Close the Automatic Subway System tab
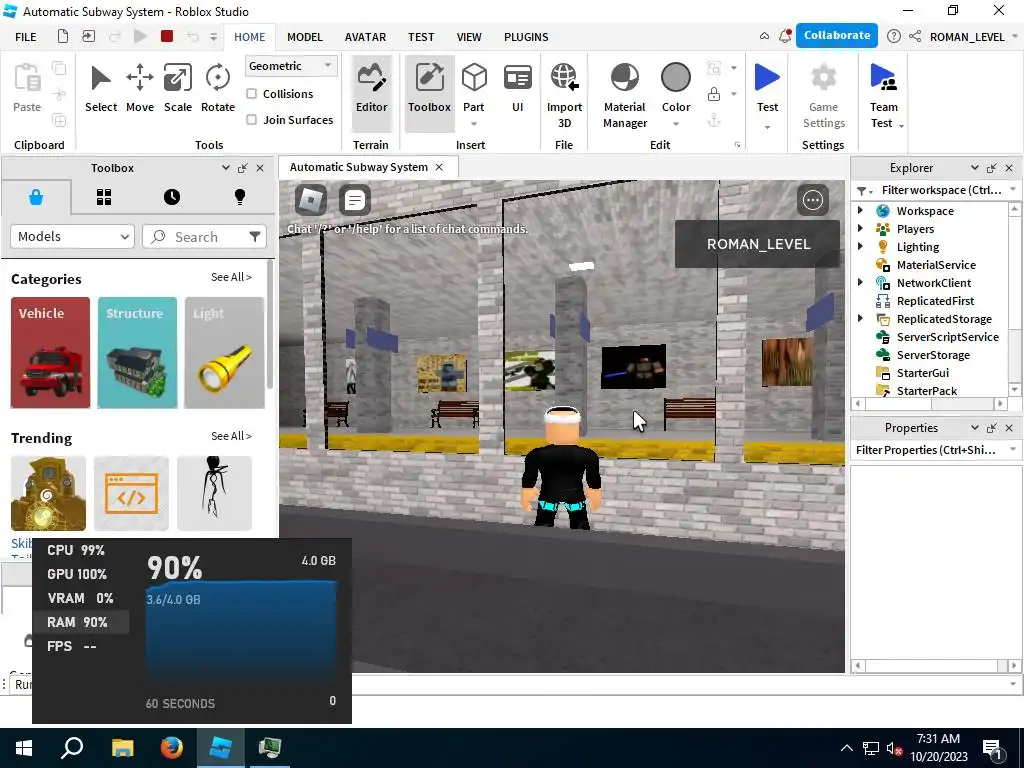 439,167
